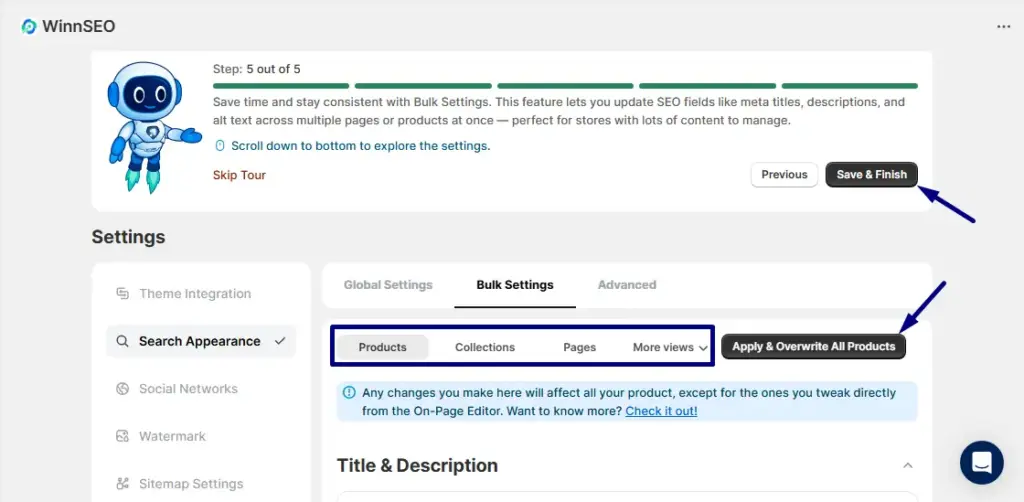Click the third tour progress segment

(566, 86)
